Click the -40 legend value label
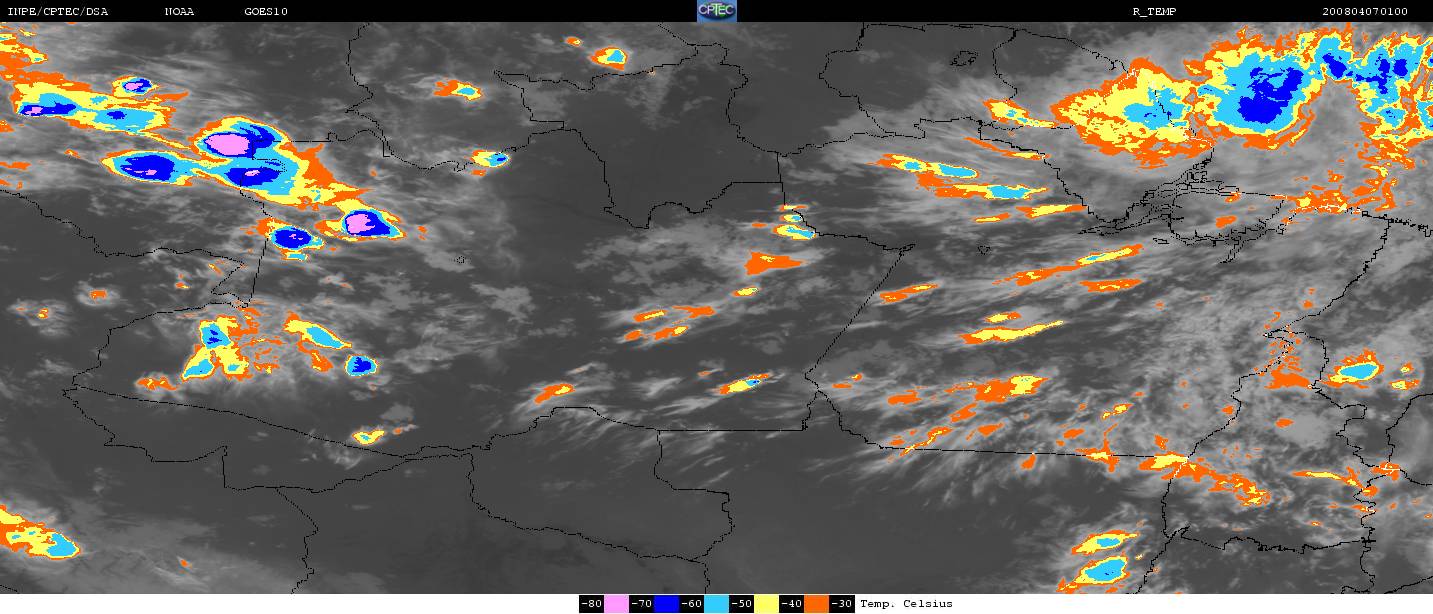 (x=791, y=604)
